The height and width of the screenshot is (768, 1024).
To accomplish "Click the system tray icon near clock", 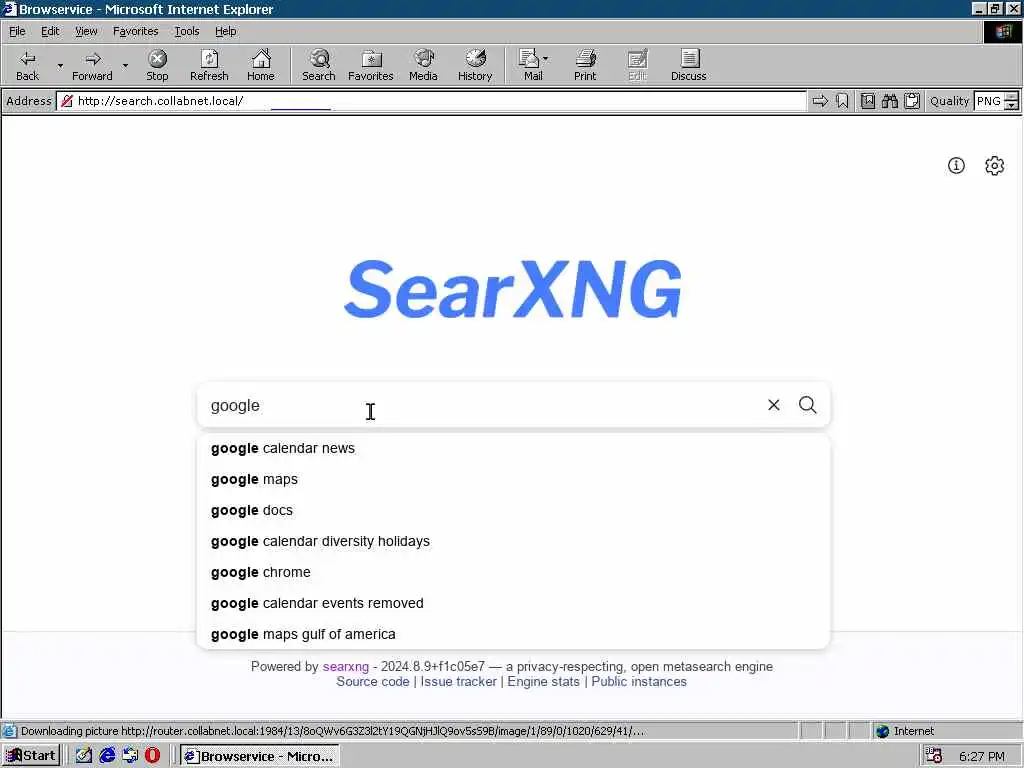I will click(x=934, y=756).
